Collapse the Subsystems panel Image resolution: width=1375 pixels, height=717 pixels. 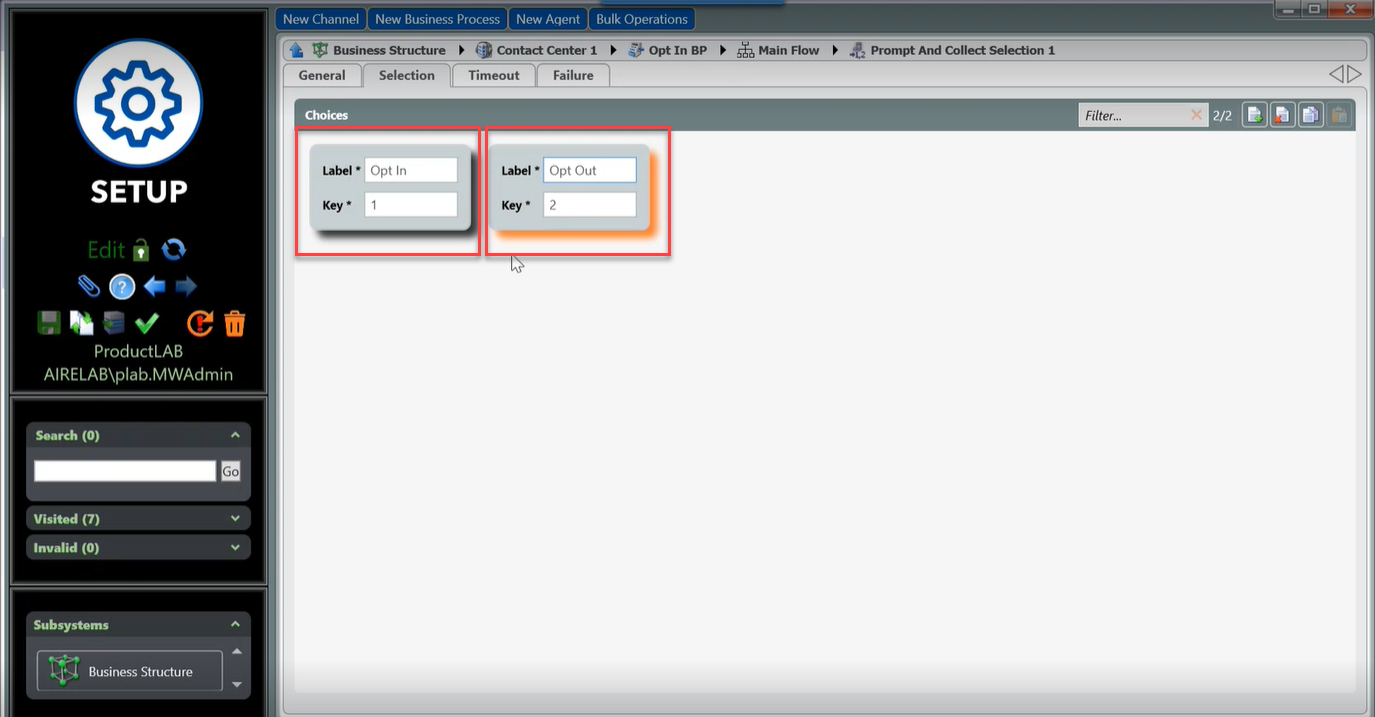coord(235,625)
